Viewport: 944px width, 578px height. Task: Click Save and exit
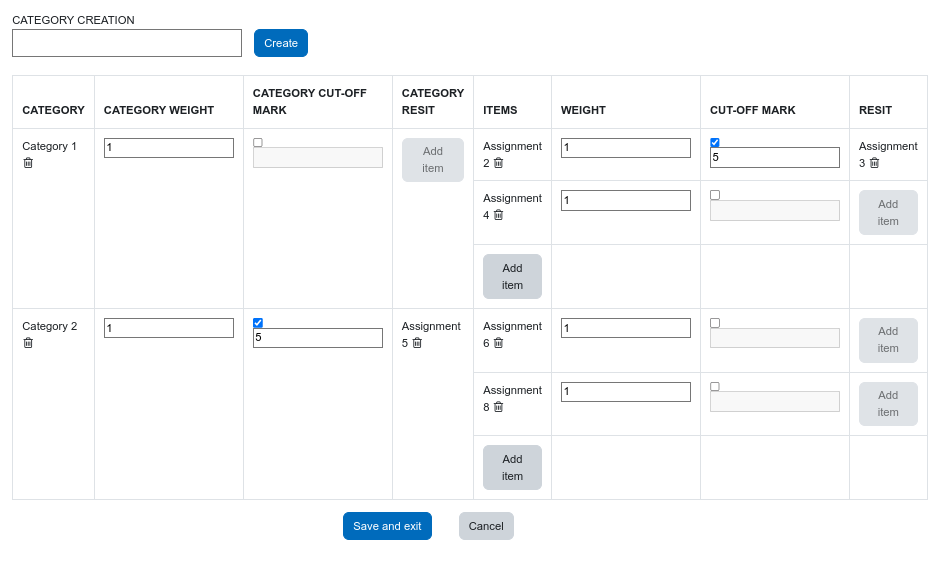(387, 526)
